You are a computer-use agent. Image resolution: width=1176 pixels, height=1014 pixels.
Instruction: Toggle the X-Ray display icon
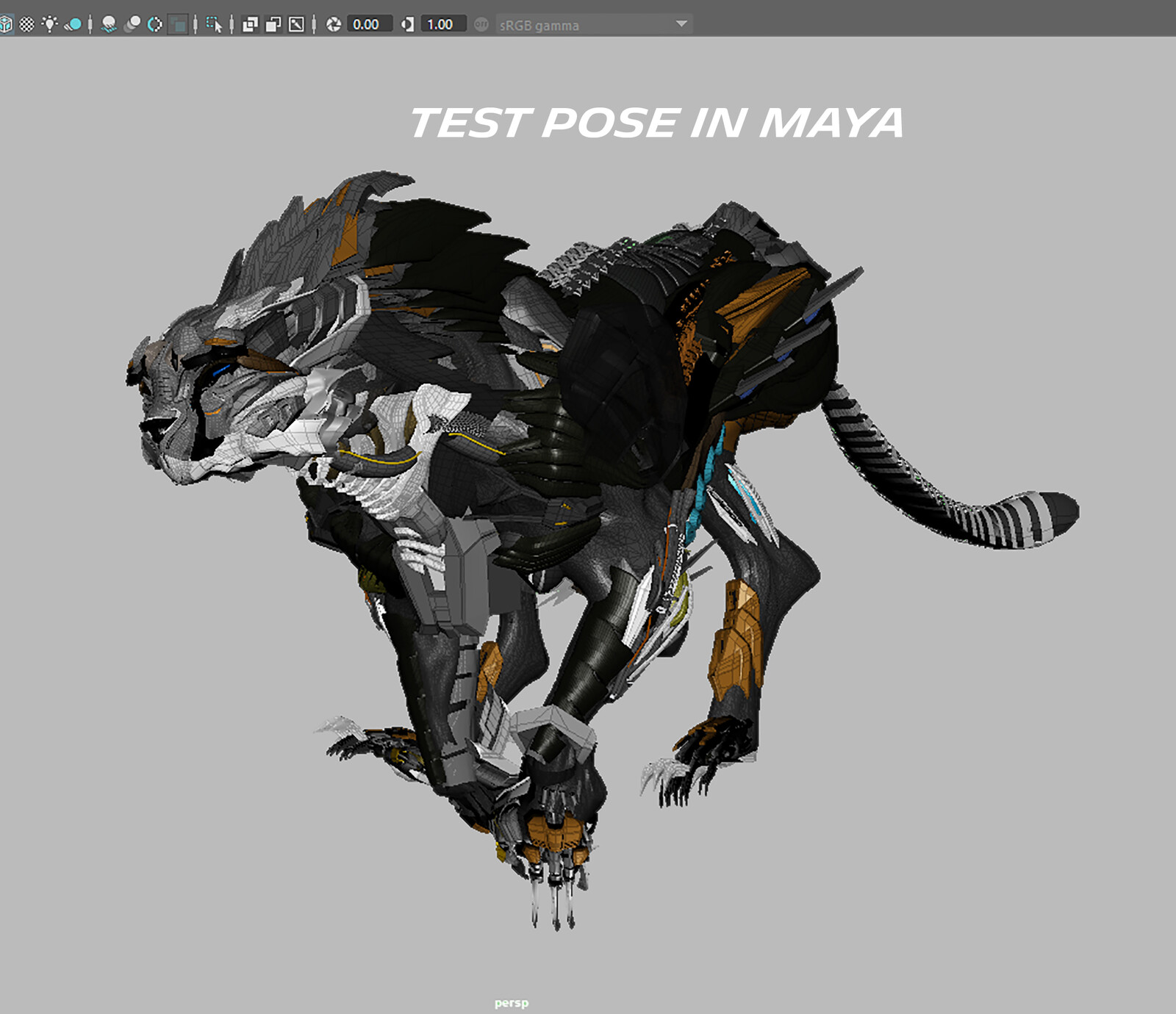(250, 24)
